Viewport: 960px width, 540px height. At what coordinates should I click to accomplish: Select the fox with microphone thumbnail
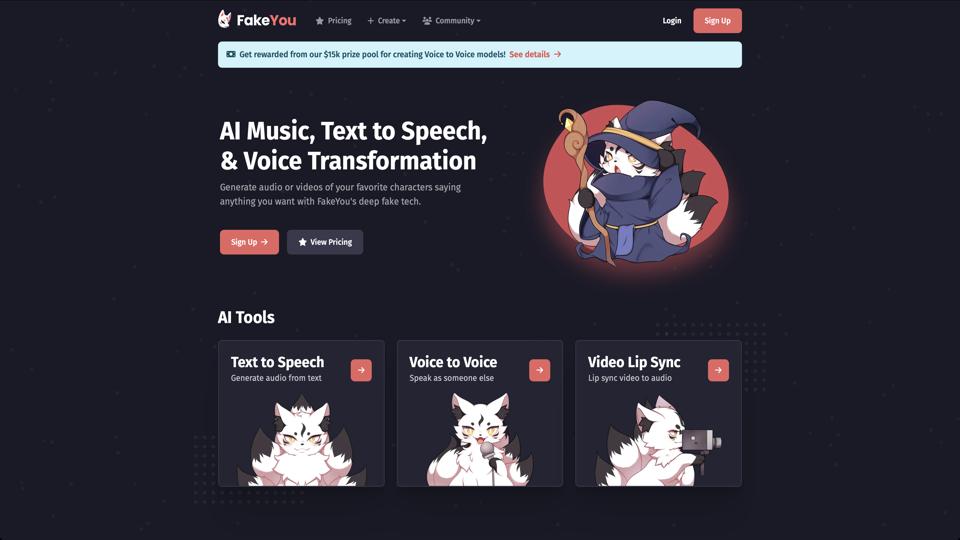(x=479, y=439)
